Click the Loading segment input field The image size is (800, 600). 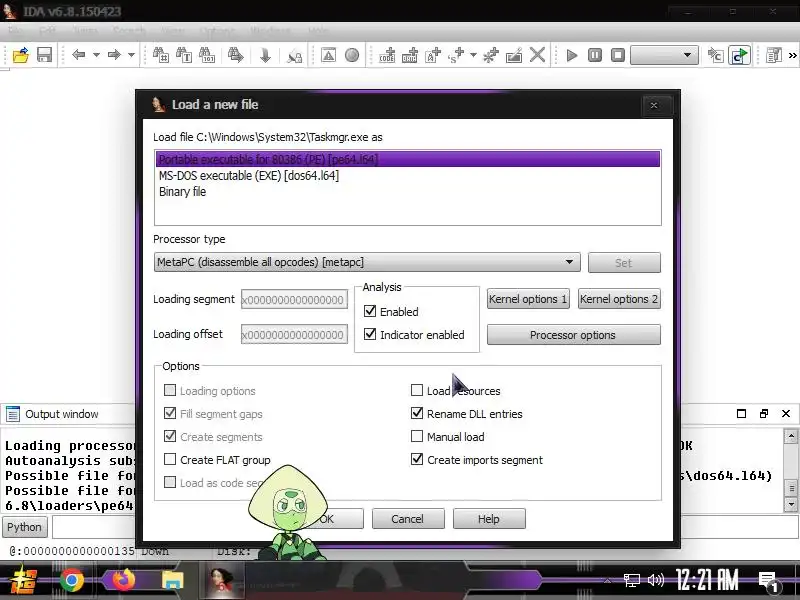pyautogui.click(x=294, y=299)
